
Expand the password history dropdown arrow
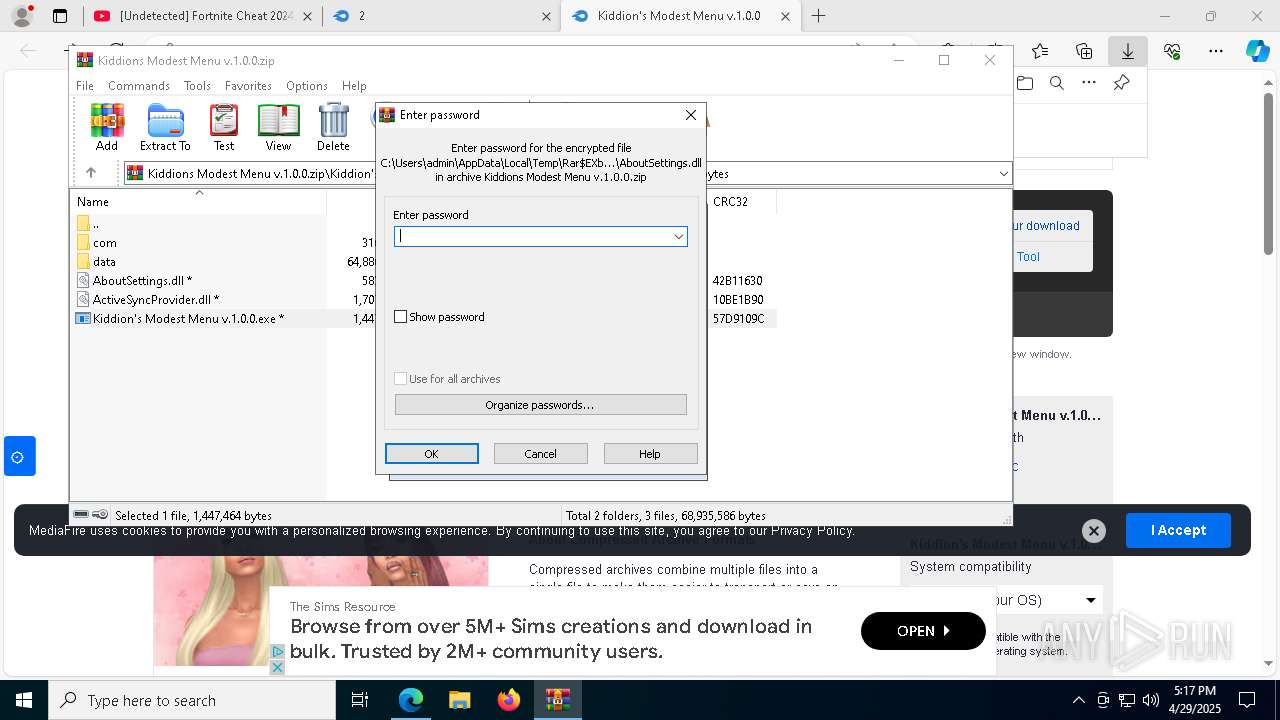pos(678,236)
